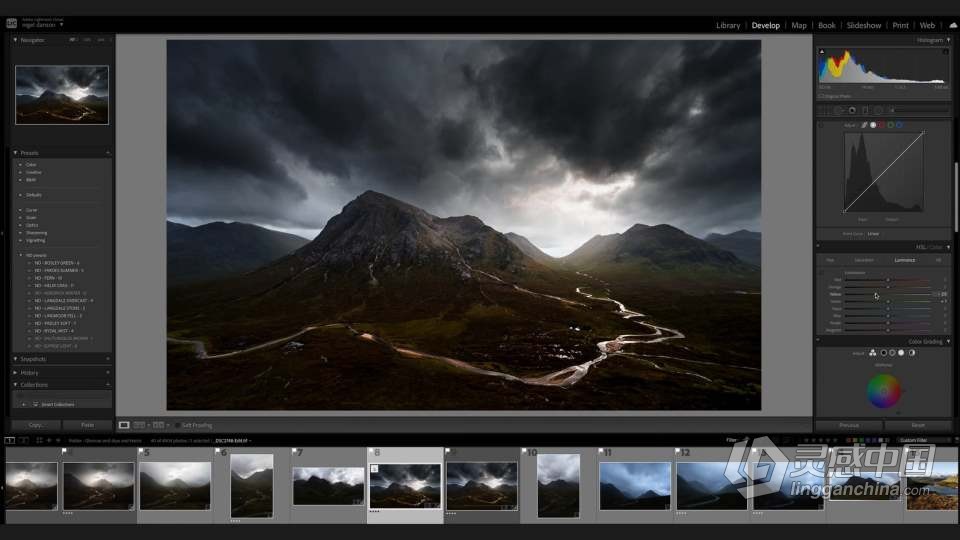This screenshot has width=960, height=540.
Task: Toggle the Tone Curve panel switch
Action: click(820, 125)
